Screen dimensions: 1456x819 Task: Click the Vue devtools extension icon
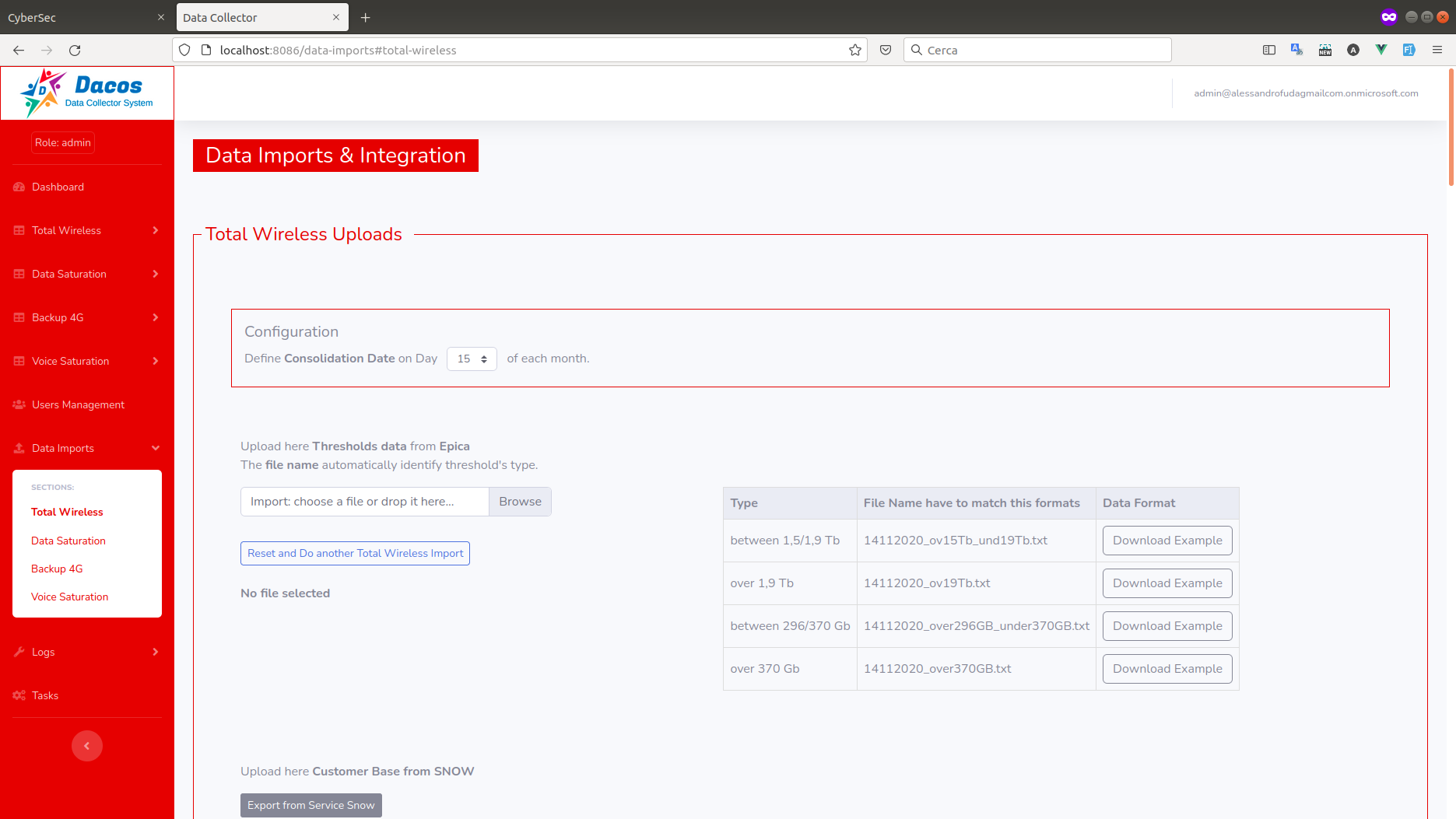pyautogui.click(x=1381, y=50)
